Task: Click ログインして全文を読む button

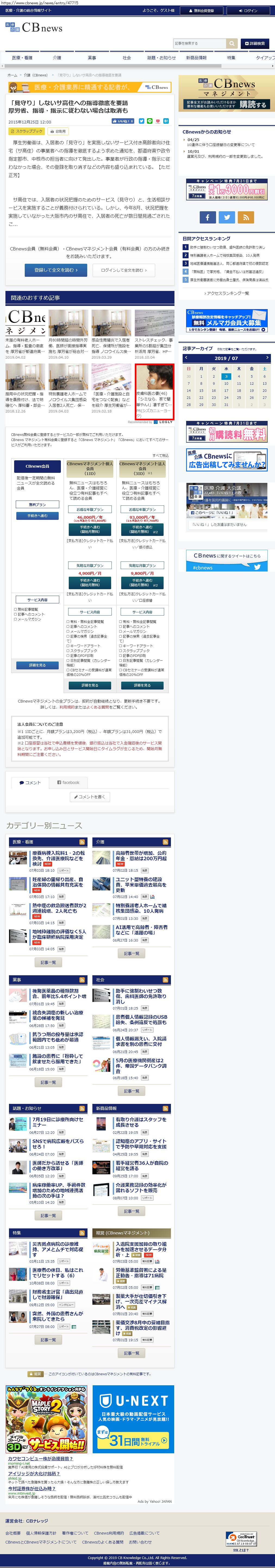Action: pos(124,270)
